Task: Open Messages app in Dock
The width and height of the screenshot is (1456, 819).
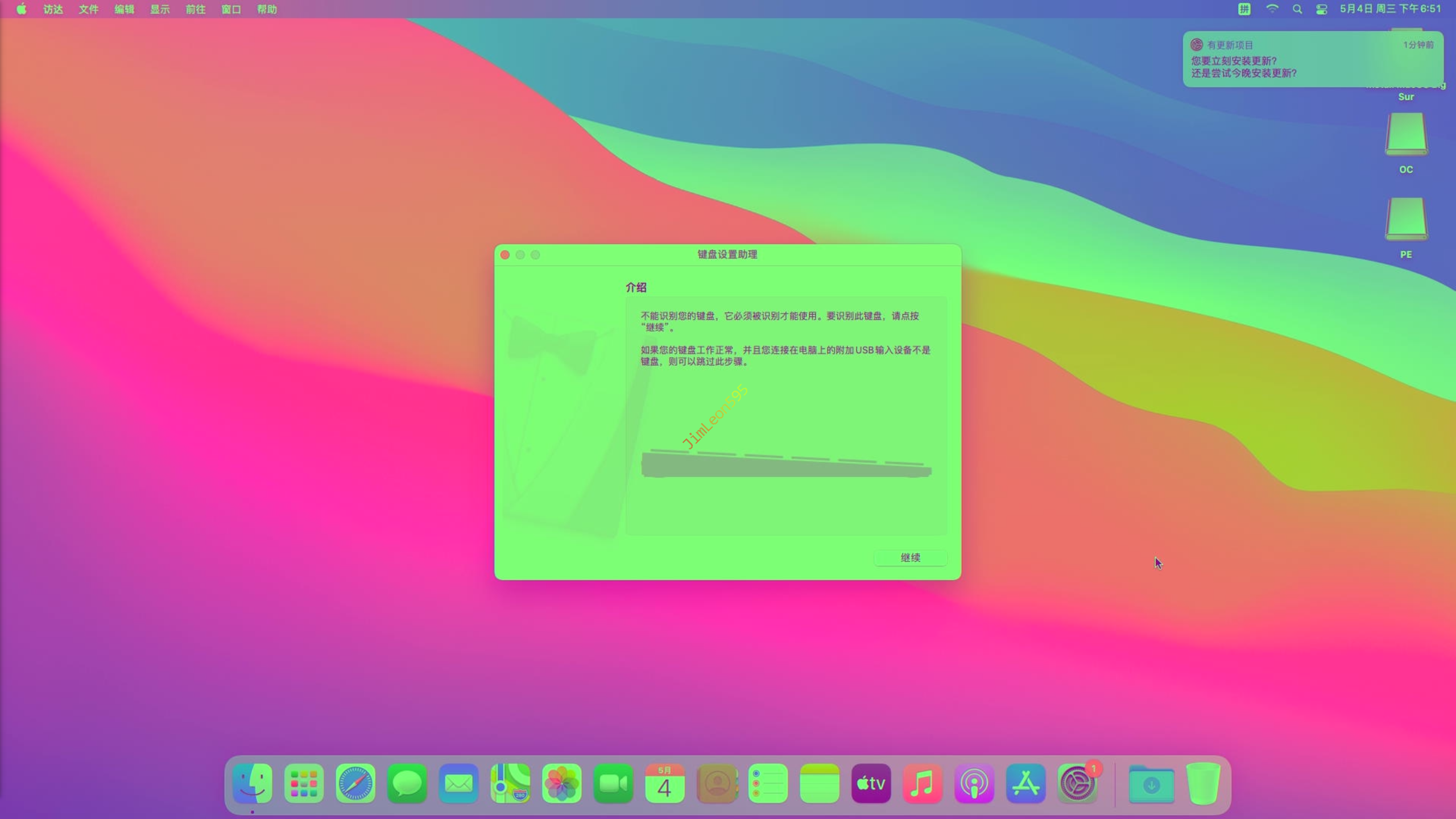Action: pos(407,783)
